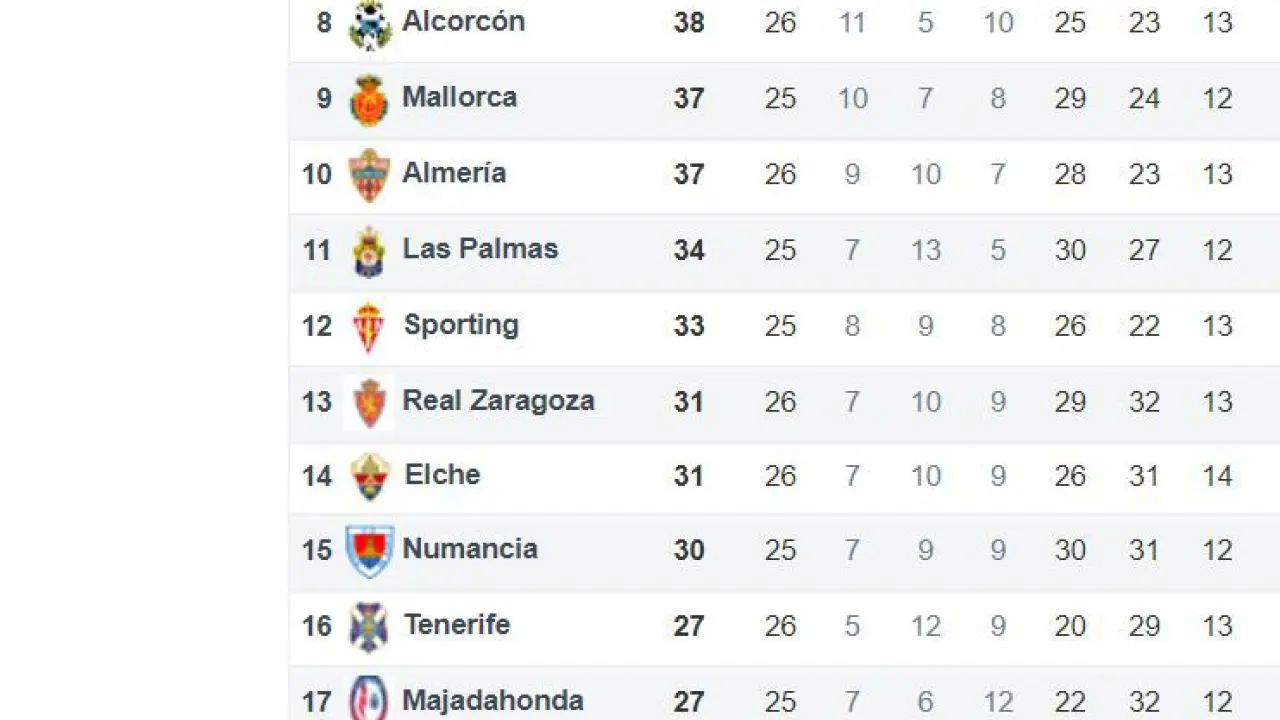
Task: Click the Tenerife club crest
Action: click(369, 627)
